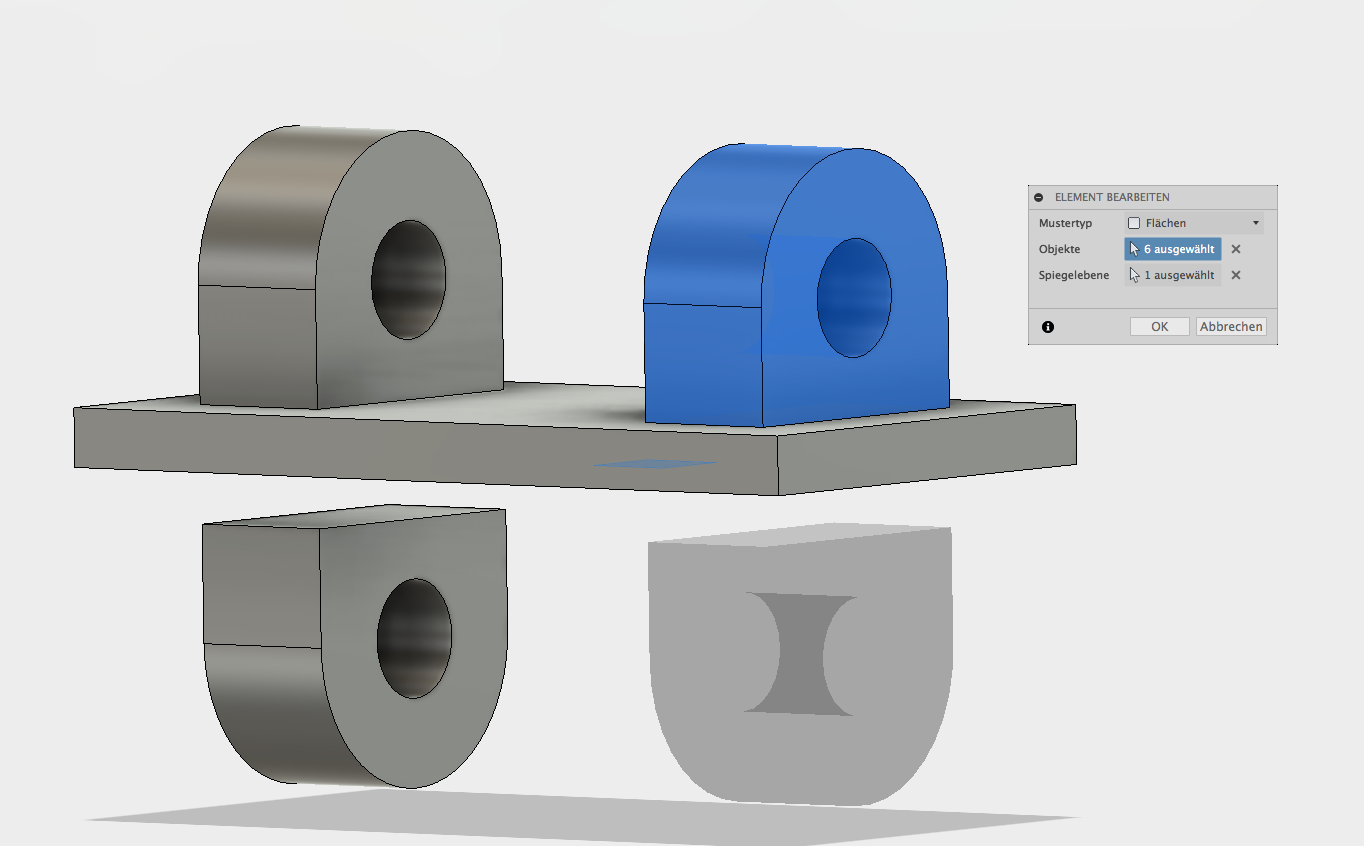Click the Element Bearbeiten dialog title
This screenshot has width=1364, height=846.
coord(1112,198)
